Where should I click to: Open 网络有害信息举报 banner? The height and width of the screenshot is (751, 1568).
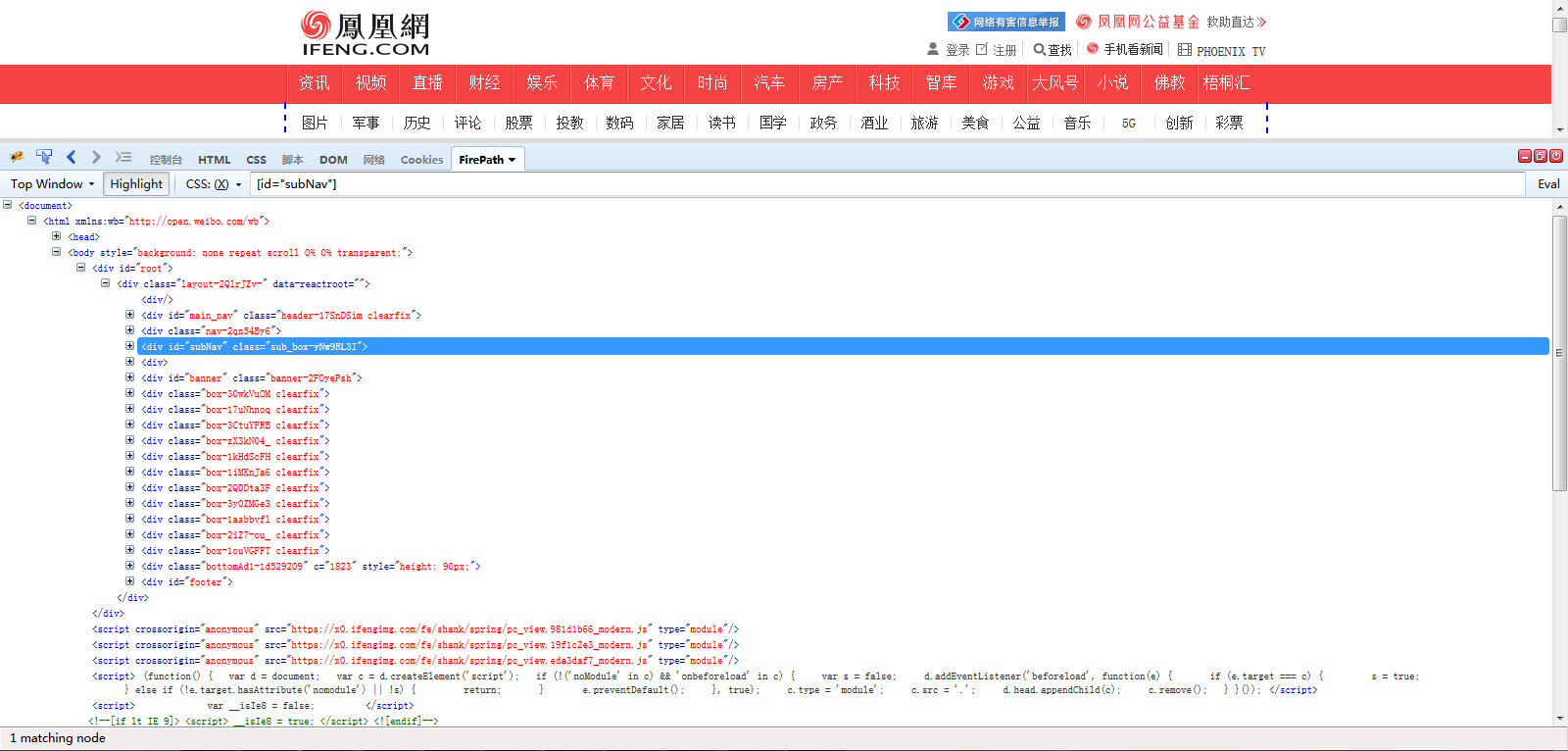1006,22
